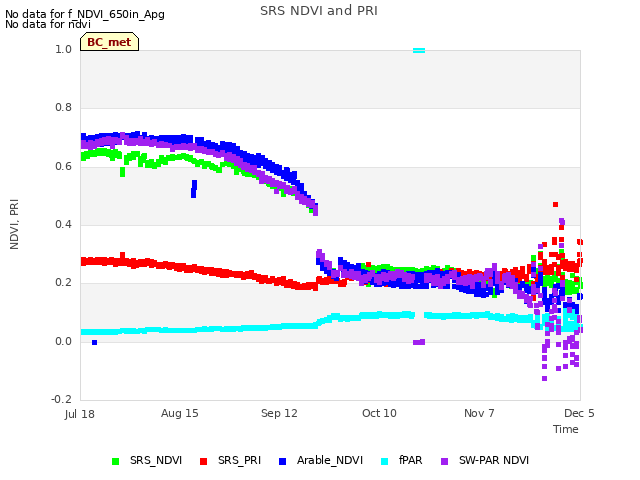
Task: Click the BC_met site label
Action: [x=109, y=42]
